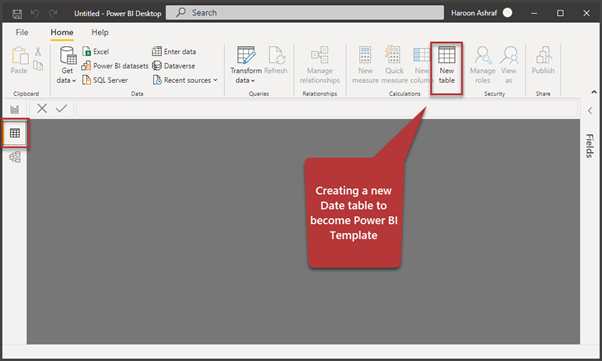
Task: Commit the formula with checkmark
Action: click(61, 108)
